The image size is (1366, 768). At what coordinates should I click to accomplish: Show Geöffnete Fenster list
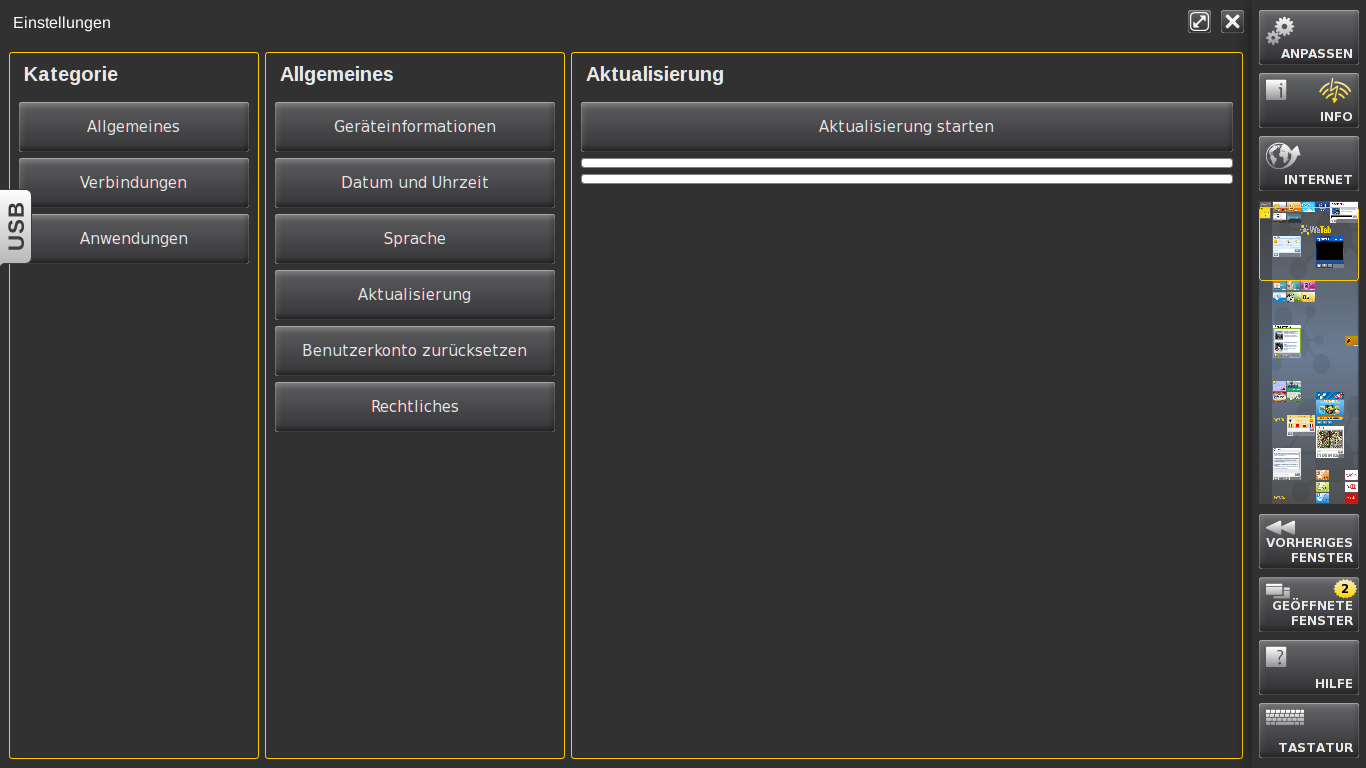(1308, 604)
